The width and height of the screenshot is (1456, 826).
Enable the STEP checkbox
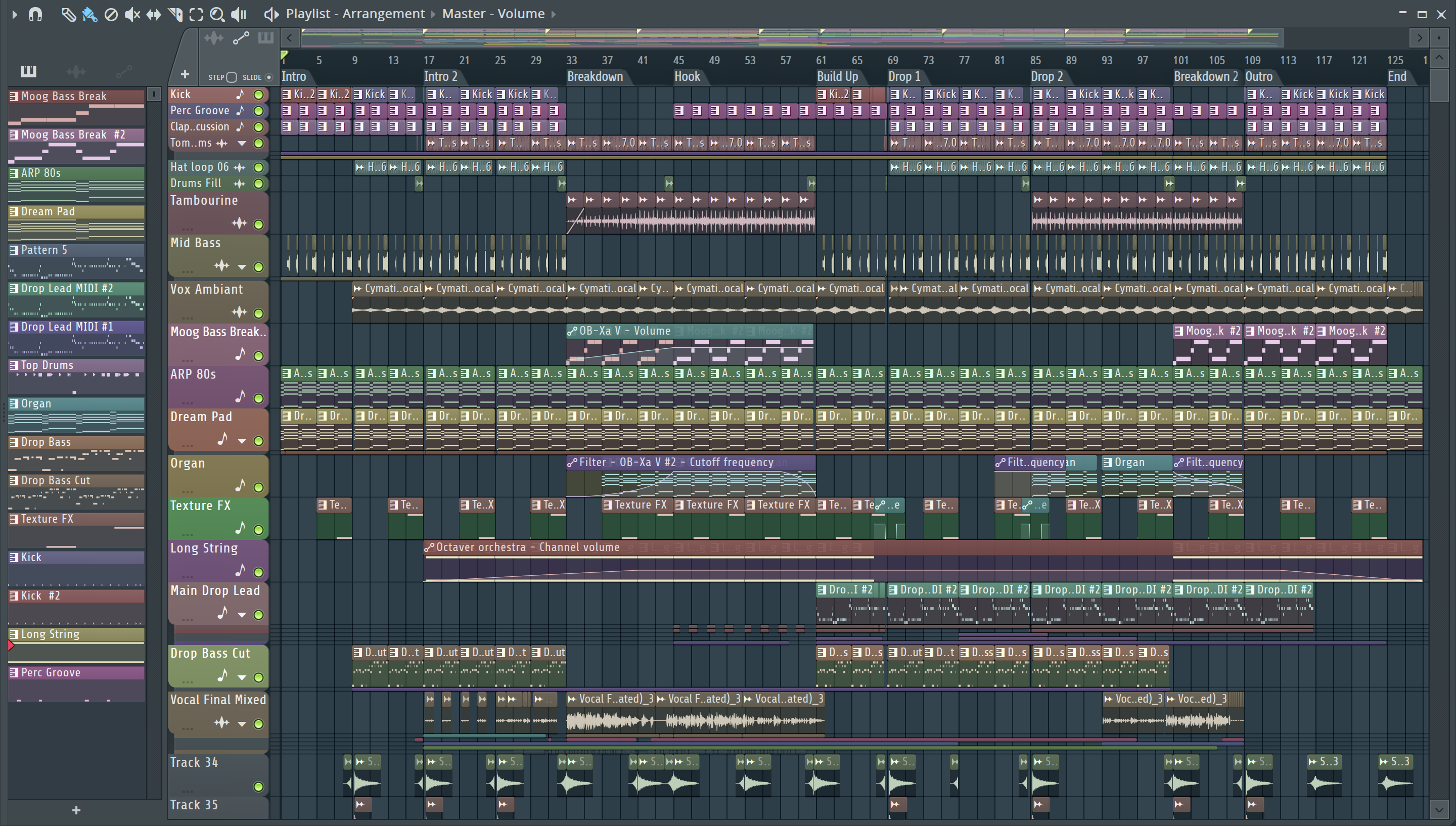coord(232,77)
